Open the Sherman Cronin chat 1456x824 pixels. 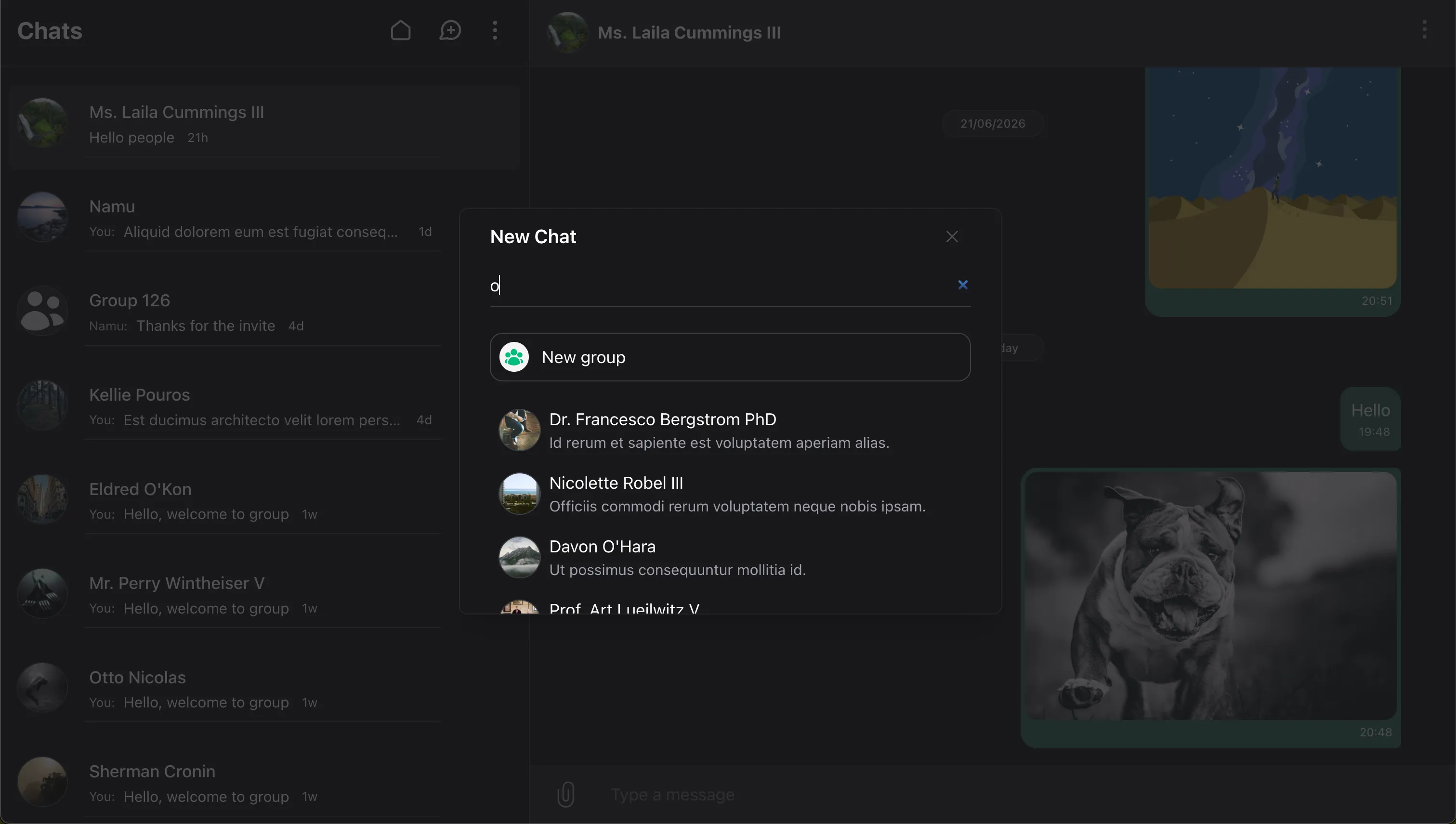(x=264, y=783)
